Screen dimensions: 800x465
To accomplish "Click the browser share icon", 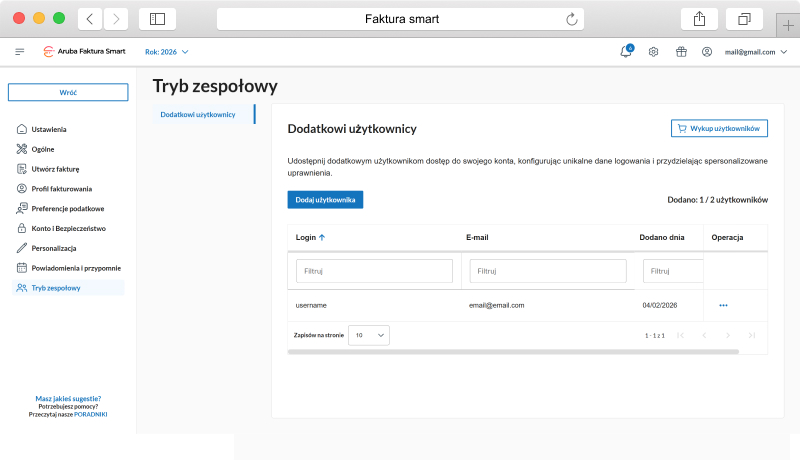I will coord(698,19).
